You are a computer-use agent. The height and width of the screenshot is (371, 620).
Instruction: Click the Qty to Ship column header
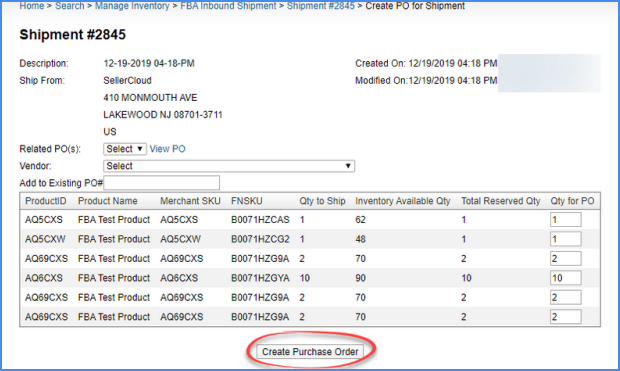[x=322, y=201]
